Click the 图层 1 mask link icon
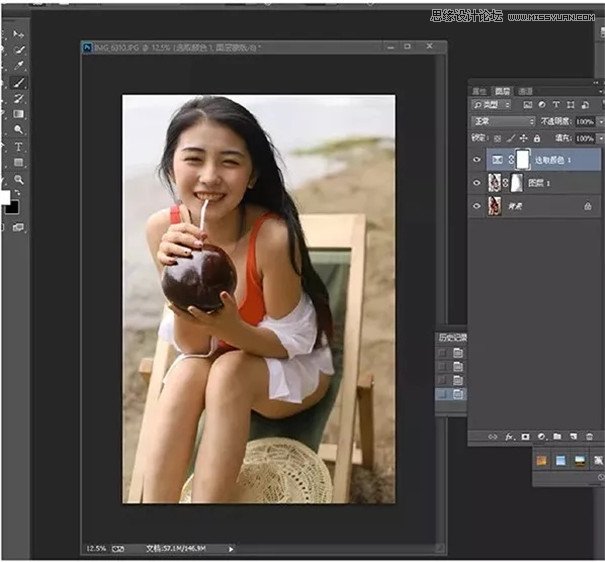The image size is (605, 562). coord(505,182)
